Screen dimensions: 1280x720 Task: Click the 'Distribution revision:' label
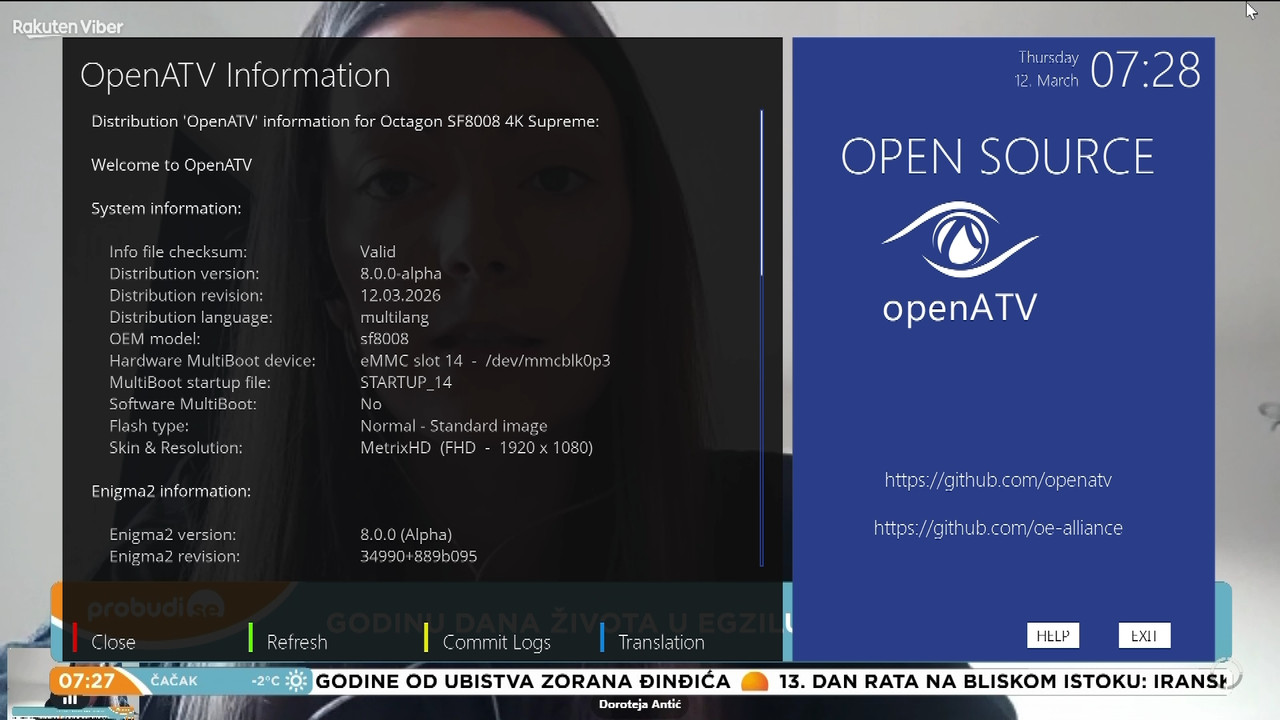pos(186,295)
